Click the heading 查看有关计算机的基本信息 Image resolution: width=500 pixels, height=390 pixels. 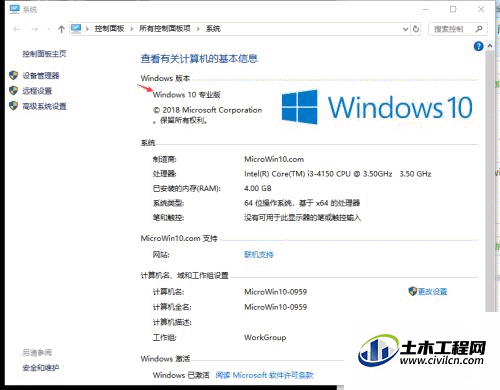click(x=199, y=59)
